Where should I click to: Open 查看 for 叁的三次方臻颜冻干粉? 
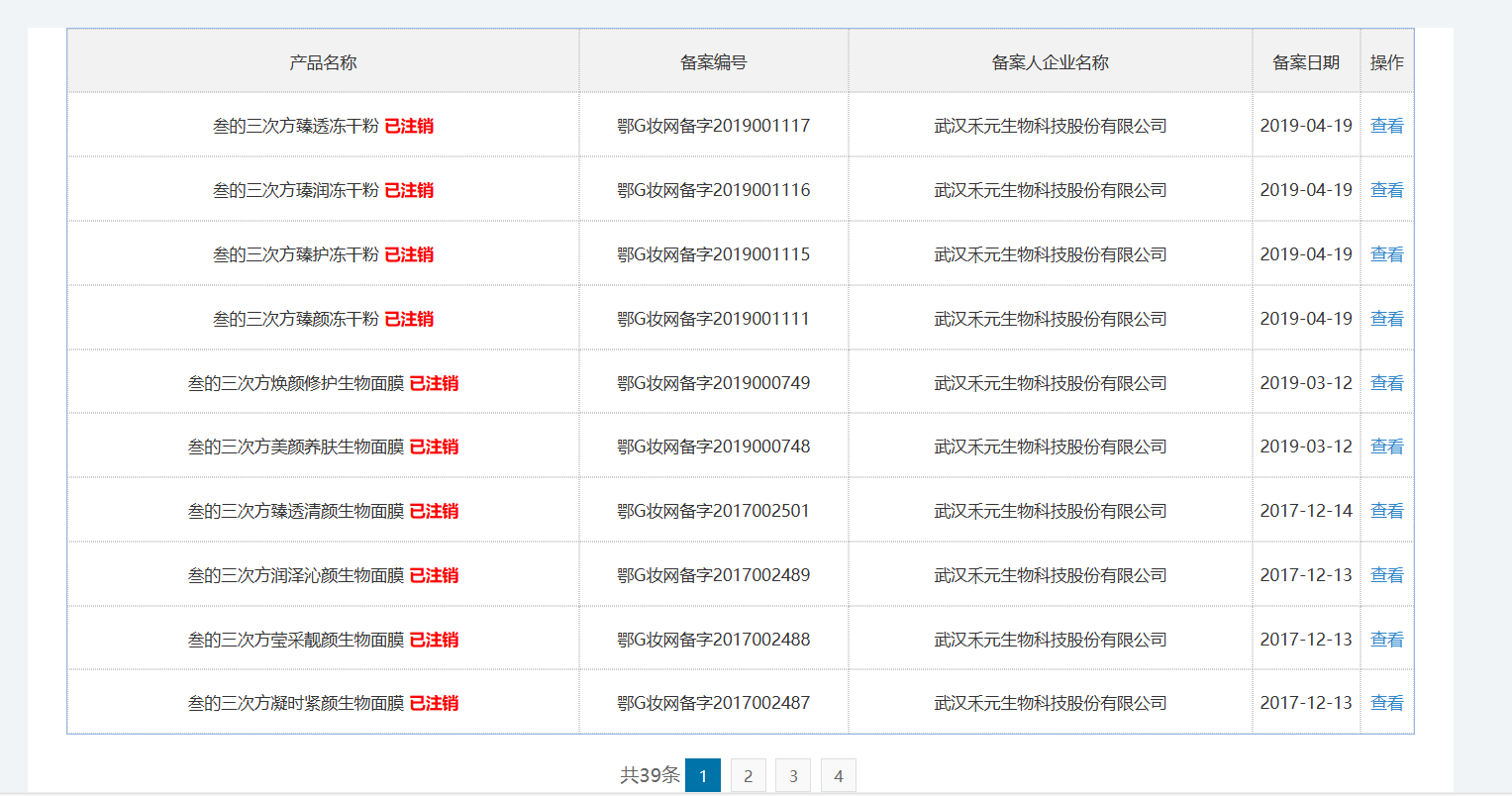tap(1386, 319)
